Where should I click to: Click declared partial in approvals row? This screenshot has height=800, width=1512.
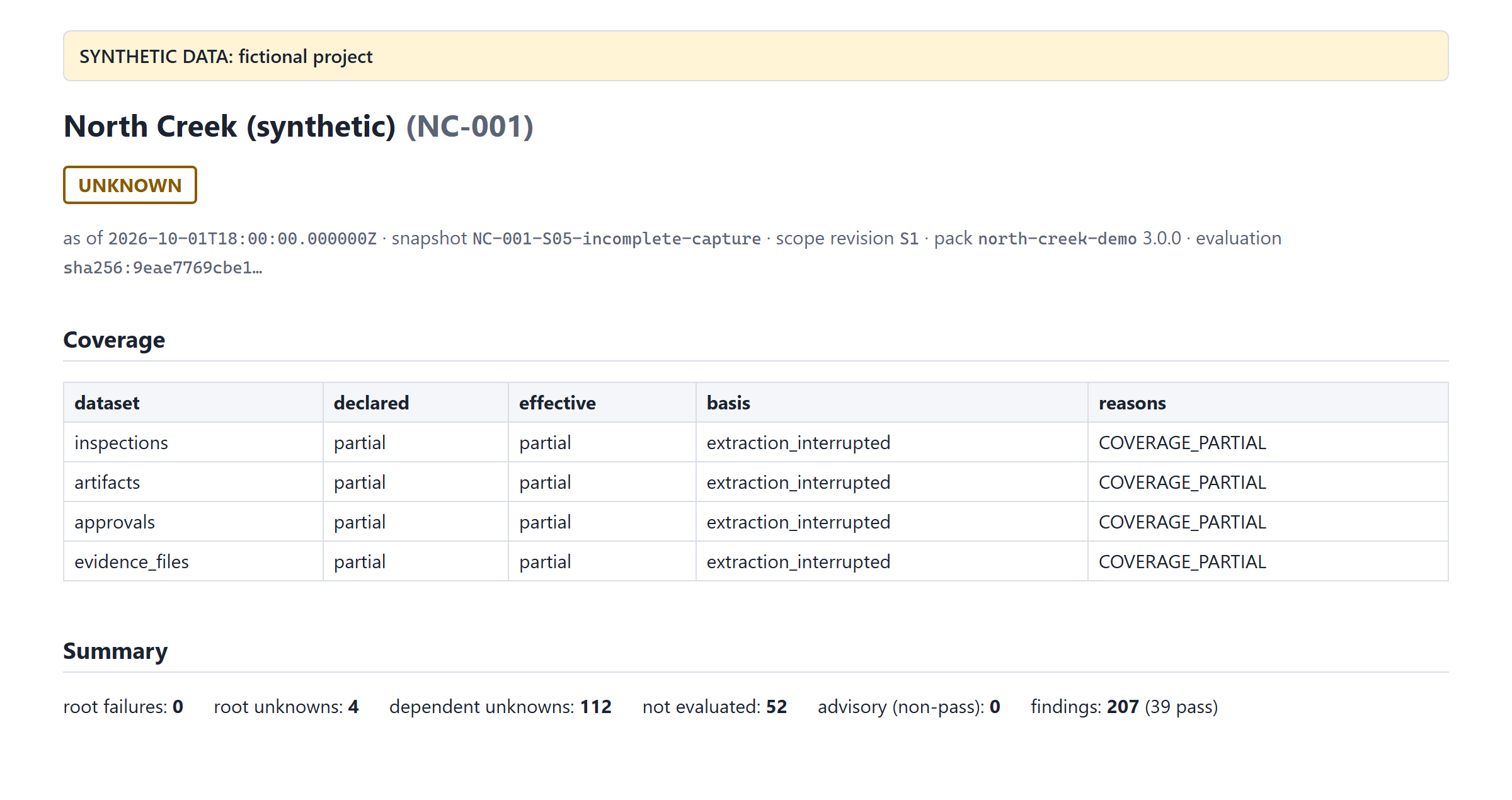416,522
